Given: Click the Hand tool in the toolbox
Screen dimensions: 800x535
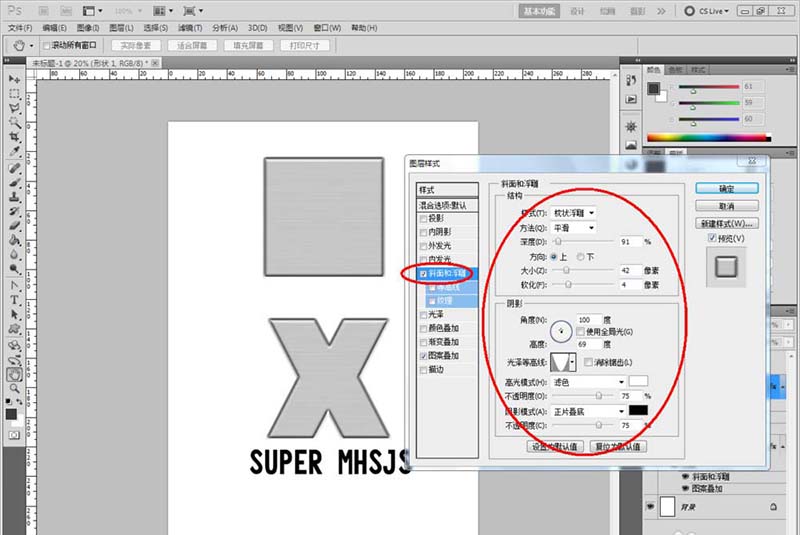Looking at the screenshot, I should (x=14, y=374).
